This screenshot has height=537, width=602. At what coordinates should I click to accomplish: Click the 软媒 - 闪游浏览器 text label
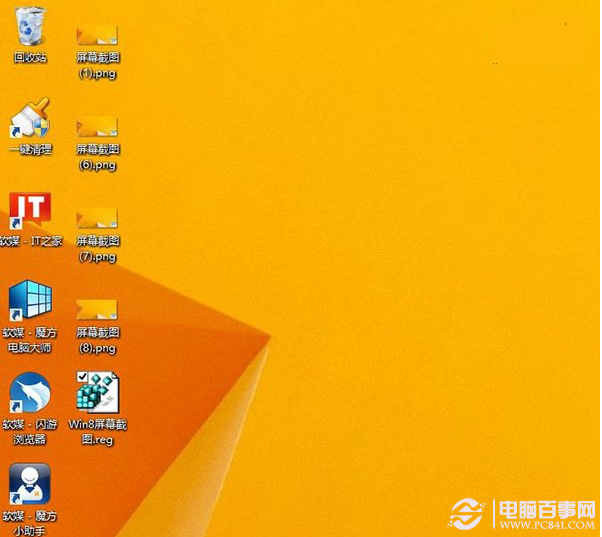point(30,432)
